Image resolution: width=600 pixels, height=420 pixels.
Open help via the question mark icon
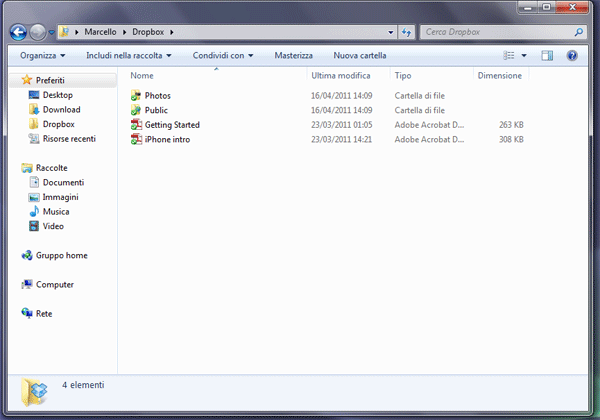572,55
